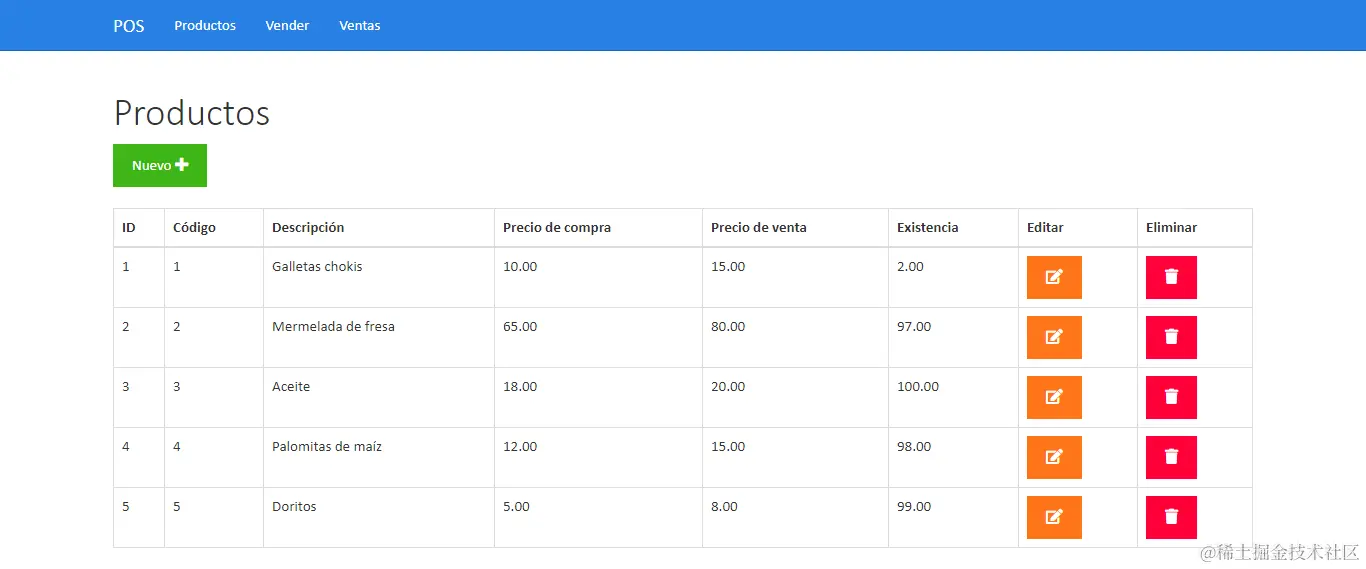Screen dimensions: 1366x569
Task: Edit the Palomitas de maíz product
Action: click(x=1054, y=457)
